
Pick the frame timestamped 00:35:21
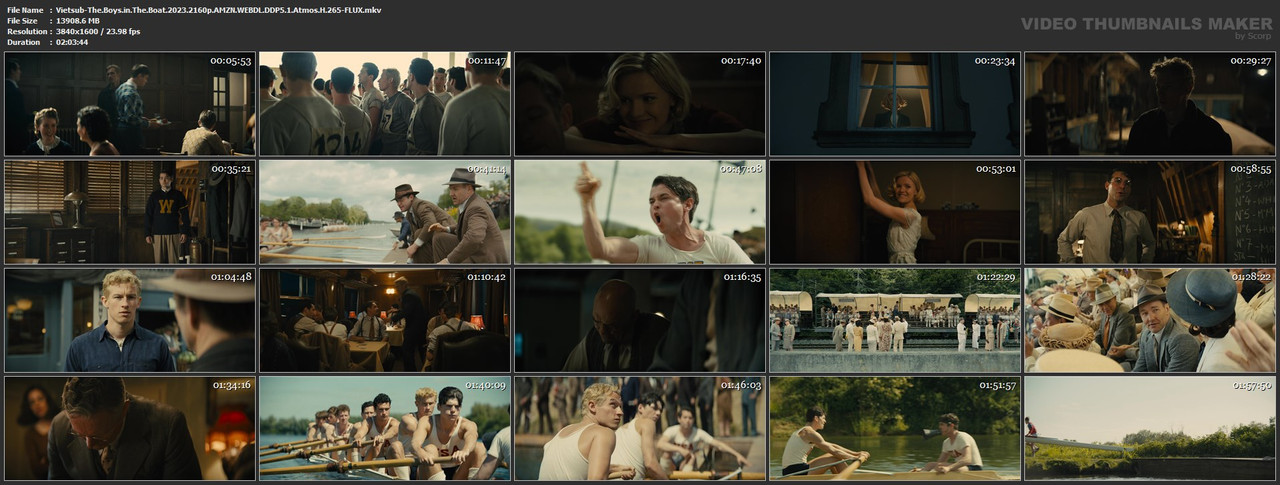pos(130,212)
